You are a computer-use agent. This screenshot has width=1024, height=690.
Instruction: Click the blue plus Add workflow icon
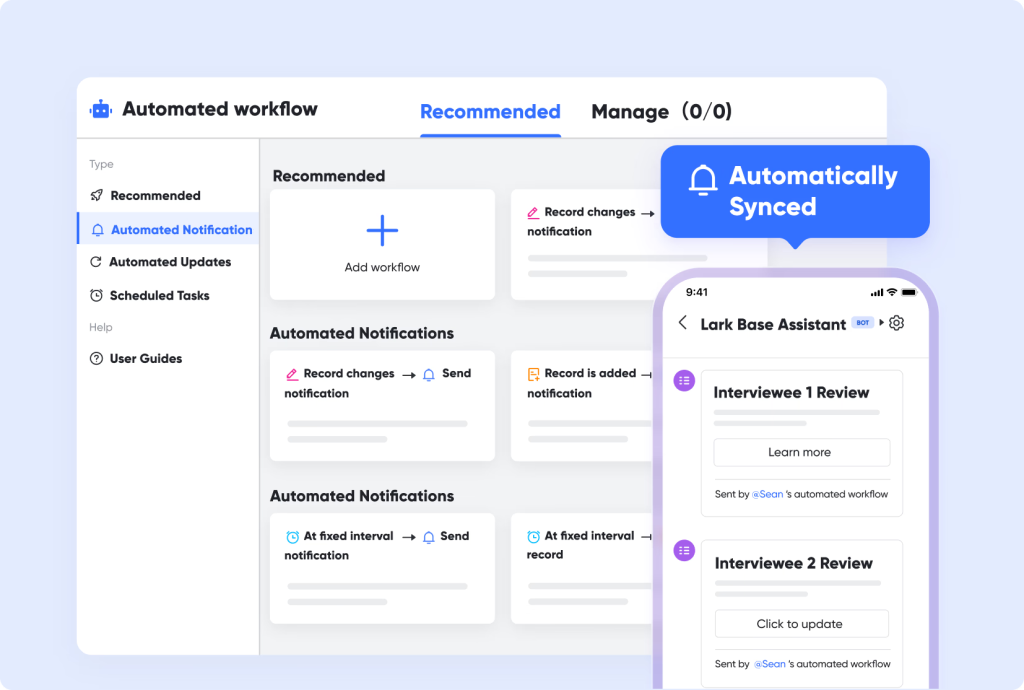pyautogui.click(x=382, y=230)
